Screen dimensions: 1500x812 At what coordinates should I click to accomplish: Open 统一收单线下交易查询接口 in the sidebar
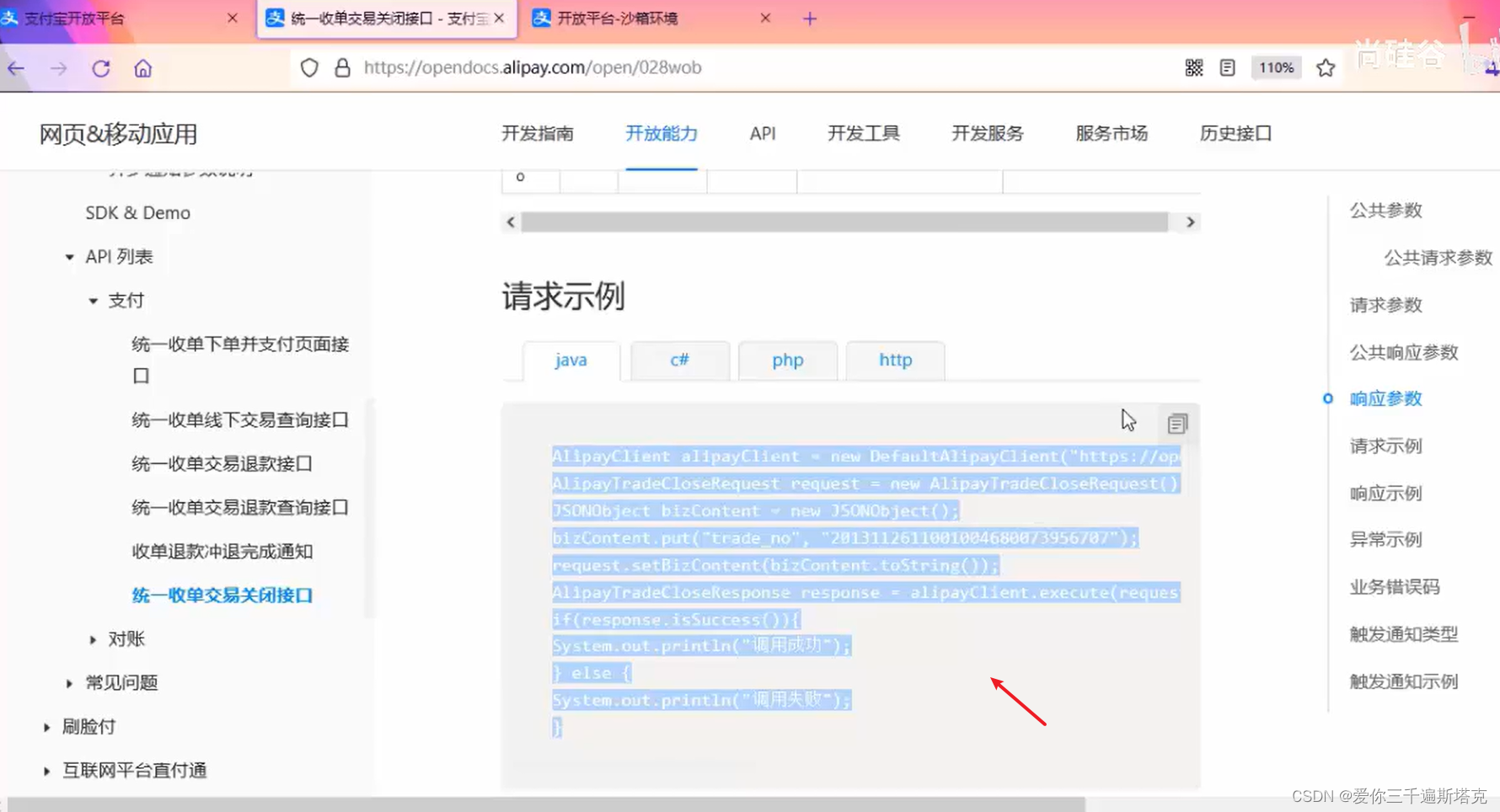pos(240,419)
